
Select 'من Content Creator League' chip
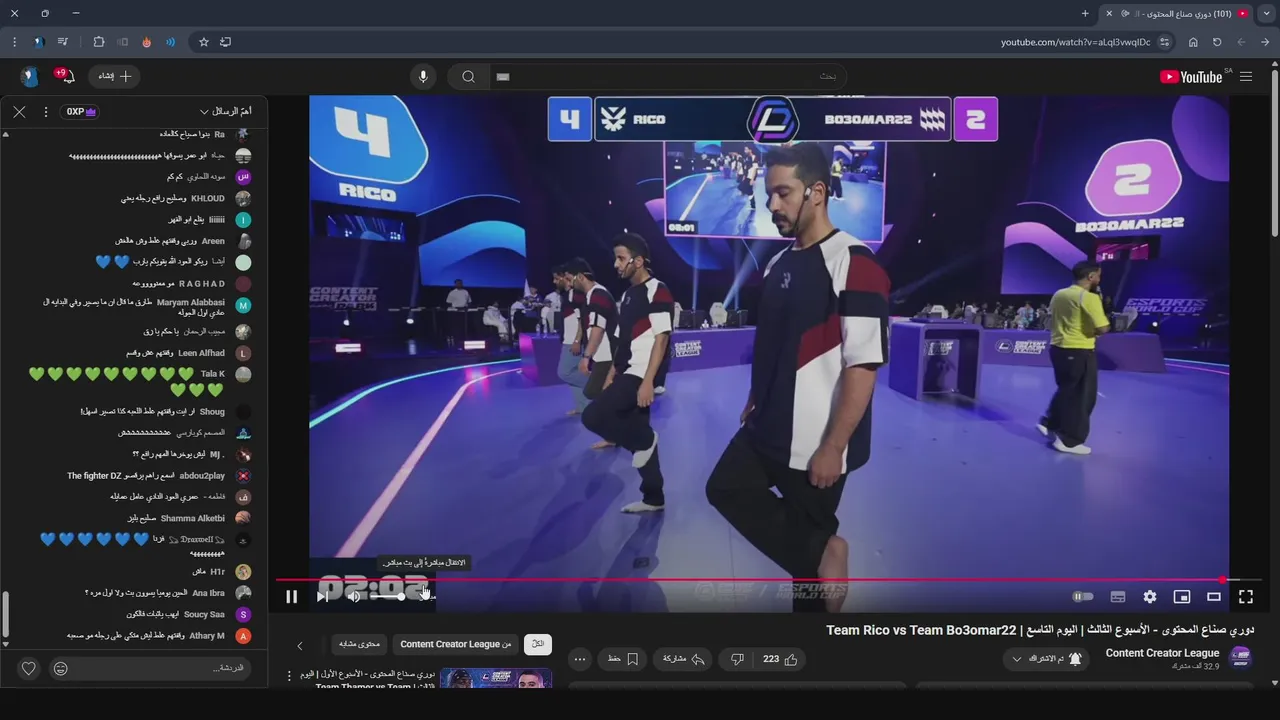(x=455, y=644)
